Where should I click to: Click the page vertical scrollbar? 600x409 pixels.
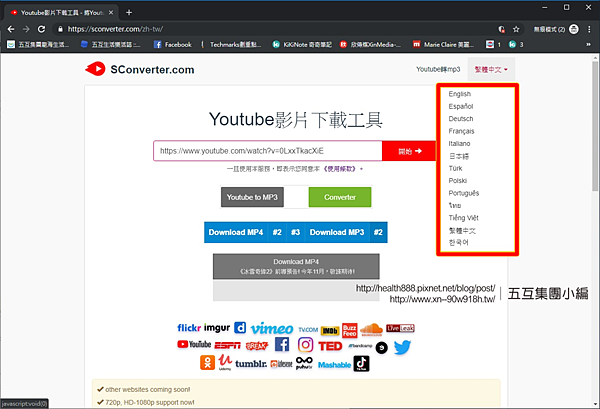tap(595, 124)
